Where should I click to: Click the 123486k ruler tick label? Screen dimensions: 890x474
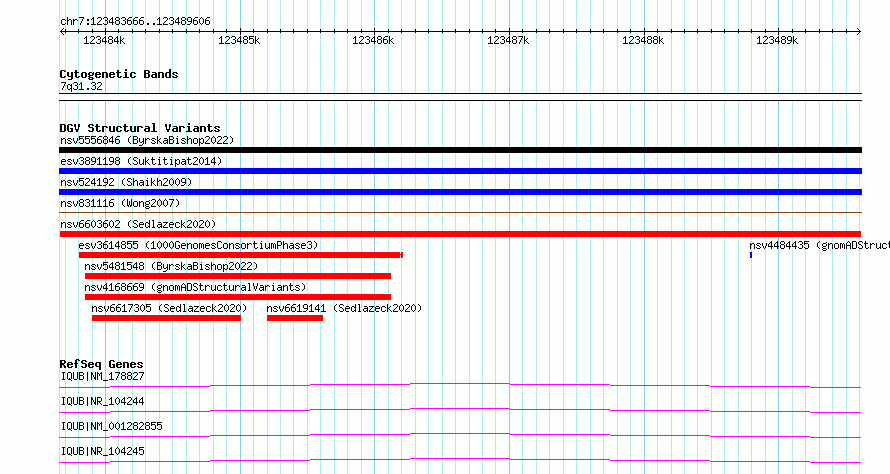coord(373,40)
